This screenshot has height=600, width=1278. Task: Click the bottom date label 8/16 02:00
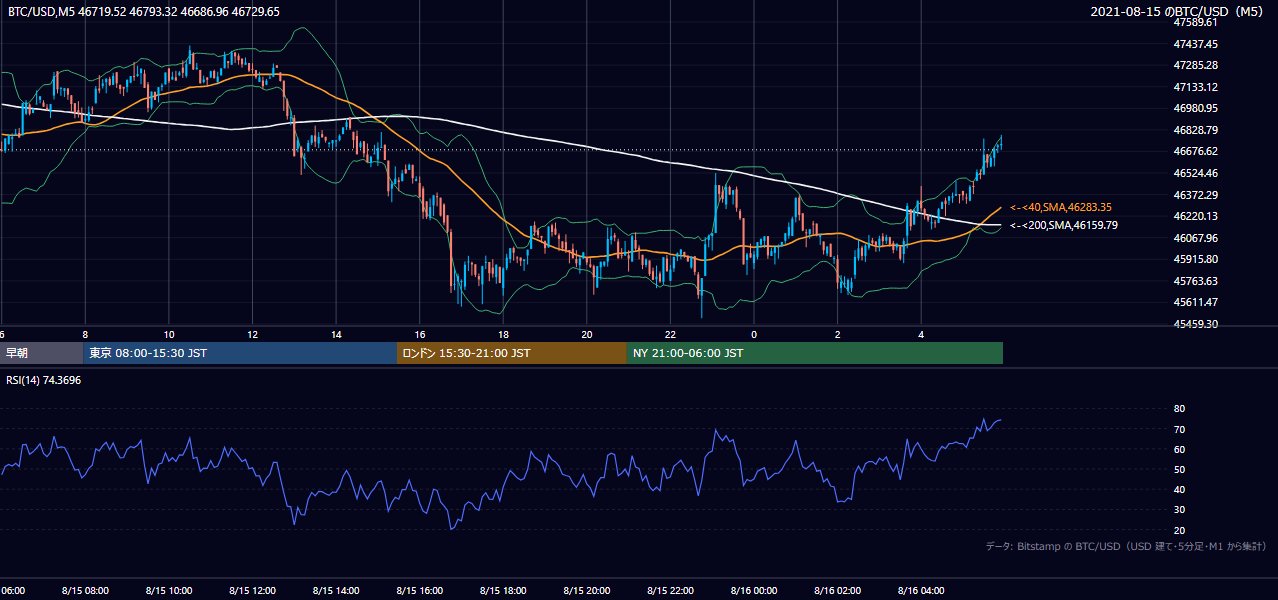[838, 591]
